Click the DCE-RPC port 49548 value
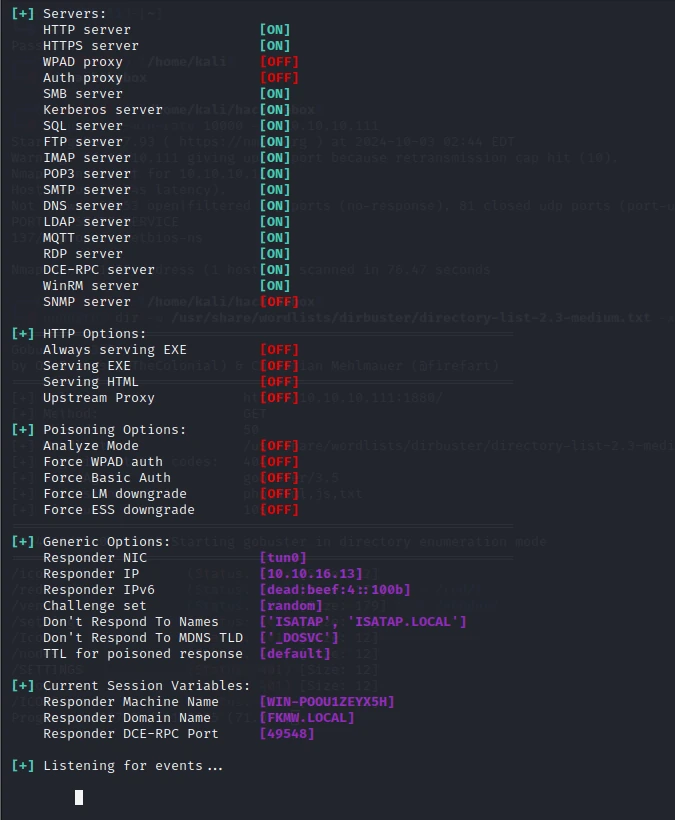This screenshot has height=820, width=675. pos(287,734)
